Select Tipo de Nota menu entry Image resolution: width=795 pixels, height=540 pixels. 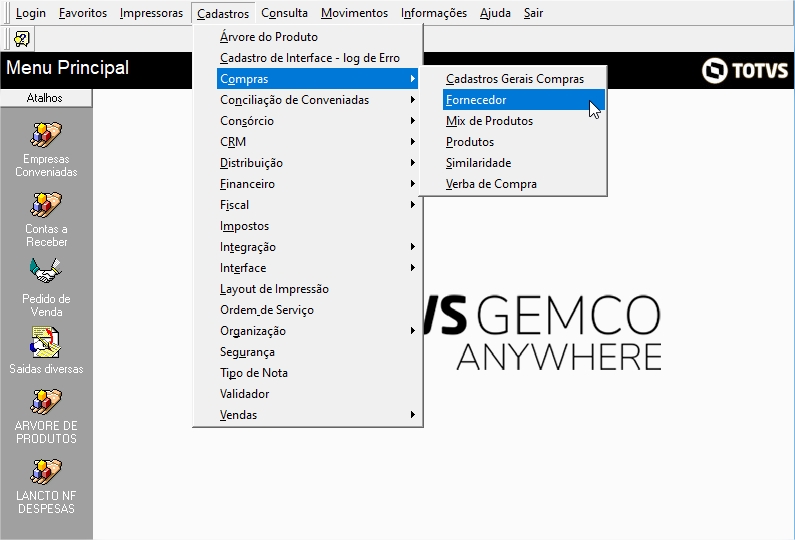coord(317,373)
